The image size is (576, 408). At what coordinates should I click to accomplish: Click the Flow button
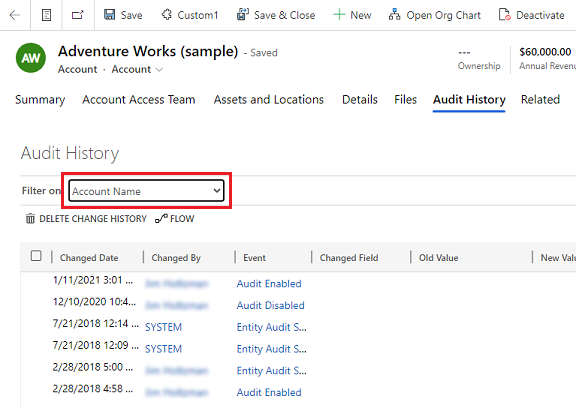coord(175,219)
